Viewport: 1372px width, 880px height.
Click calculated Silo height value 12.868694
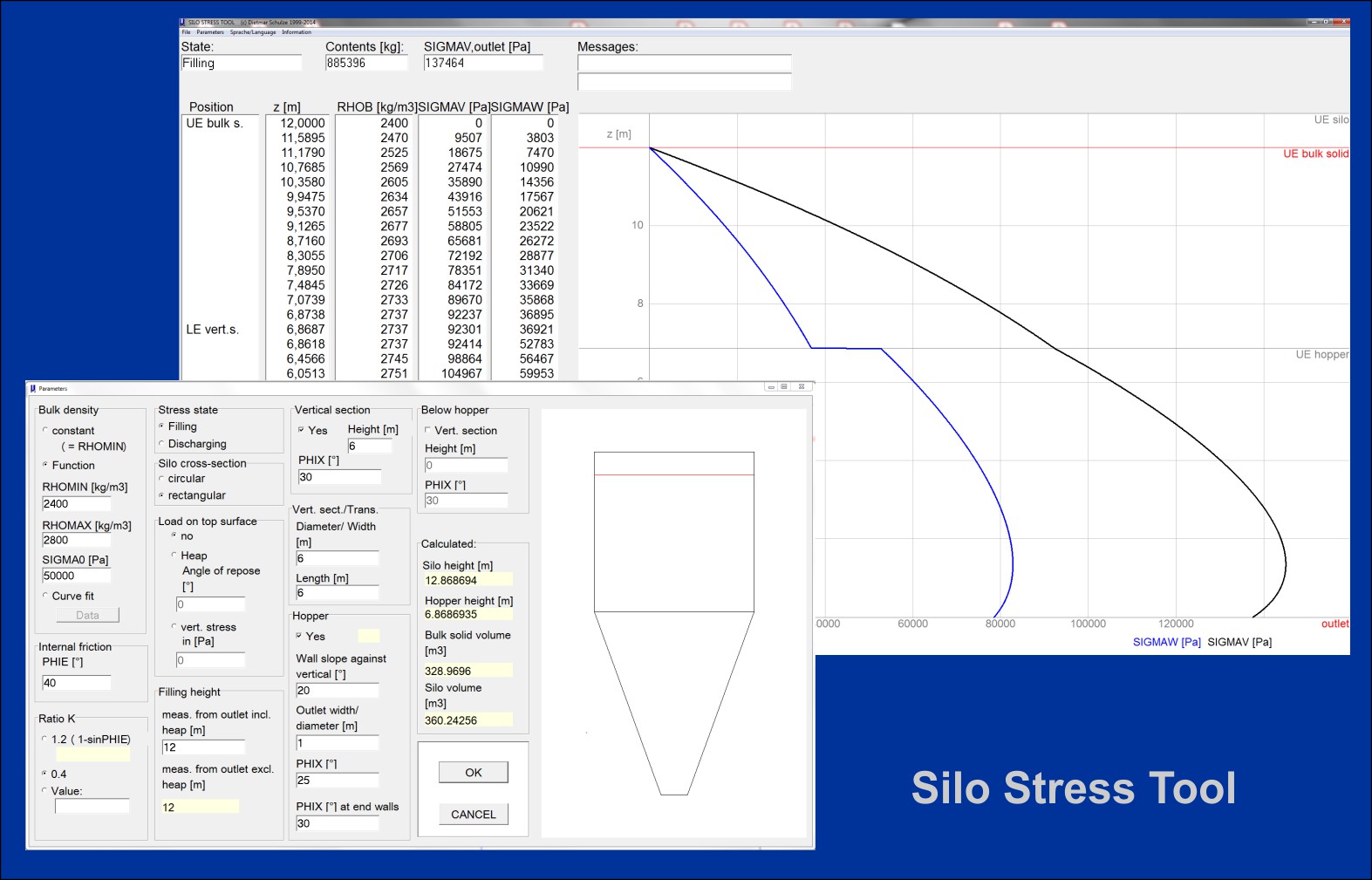point(468,580)
